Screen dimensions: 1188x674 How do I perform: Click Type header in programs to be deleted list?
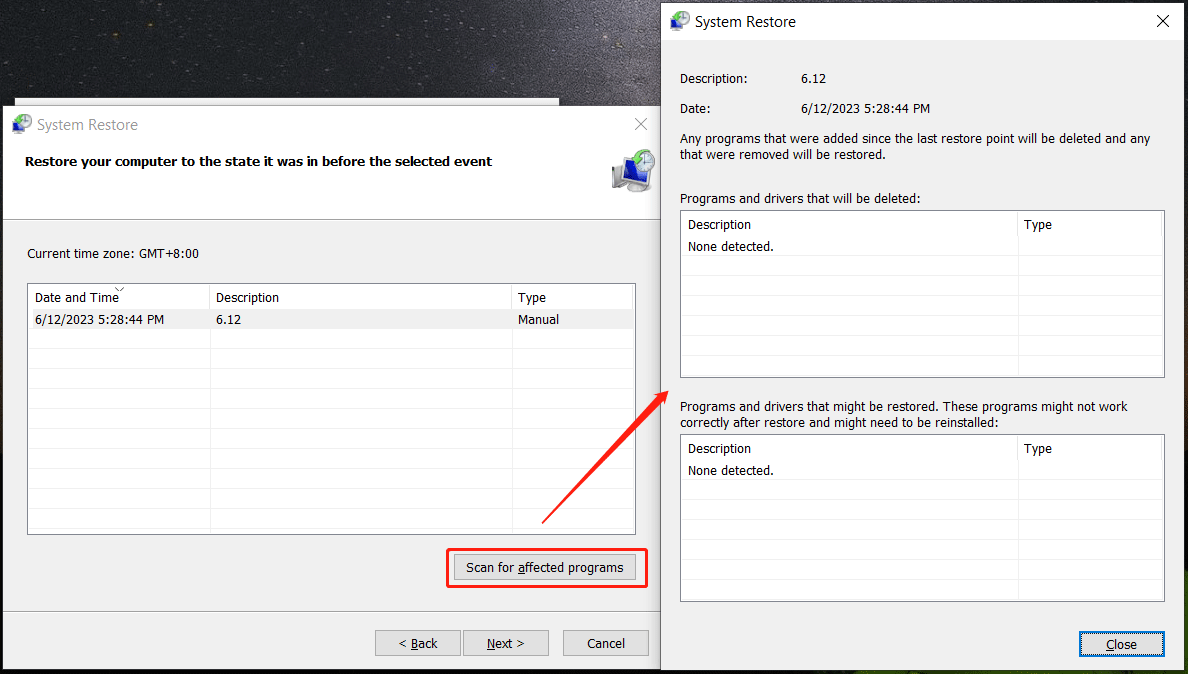pyautogui.click(x=1090, y=224)
